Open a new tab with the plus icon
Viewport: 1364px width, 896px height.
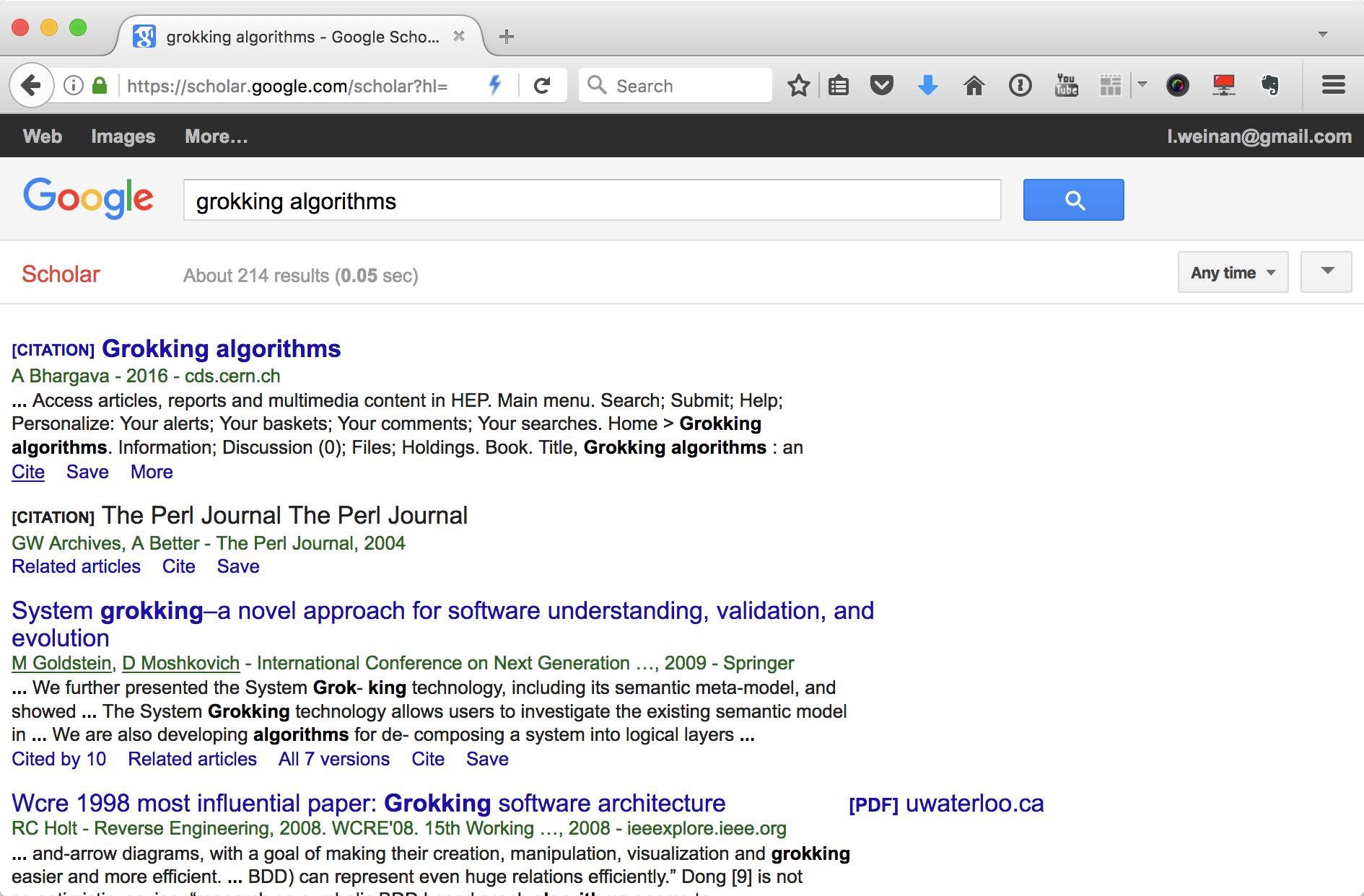(x=507, y=37)
